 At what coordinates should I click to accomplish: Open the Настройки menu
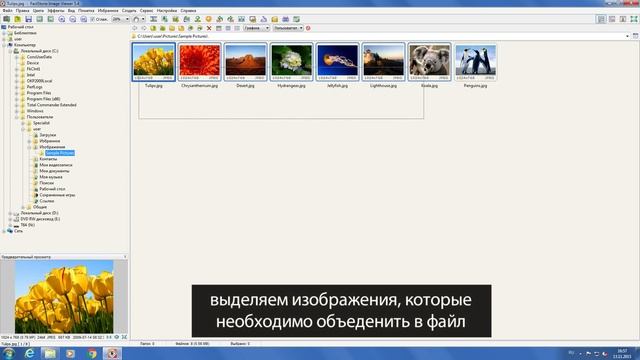click(x=167, y=11)
